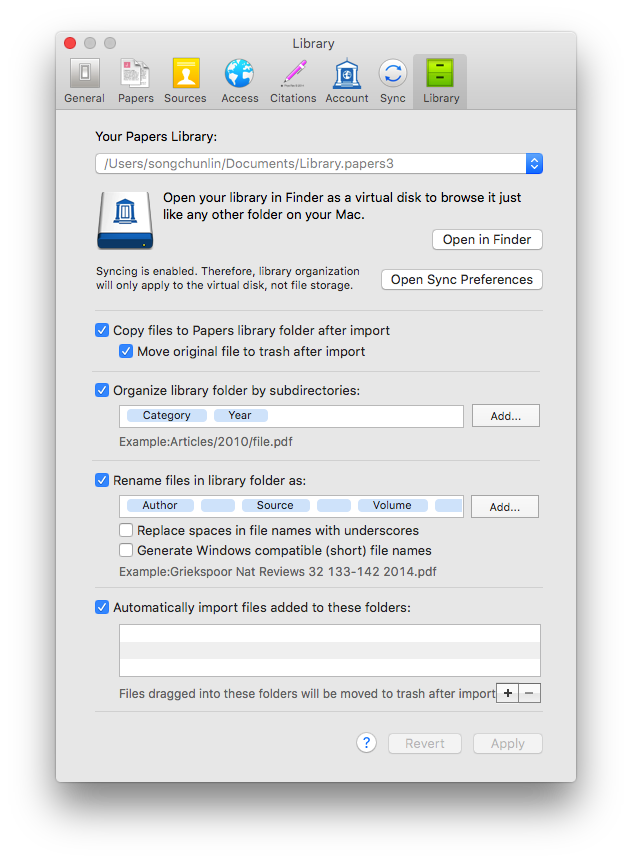Expand the Papers Library path dropdown

534,163
